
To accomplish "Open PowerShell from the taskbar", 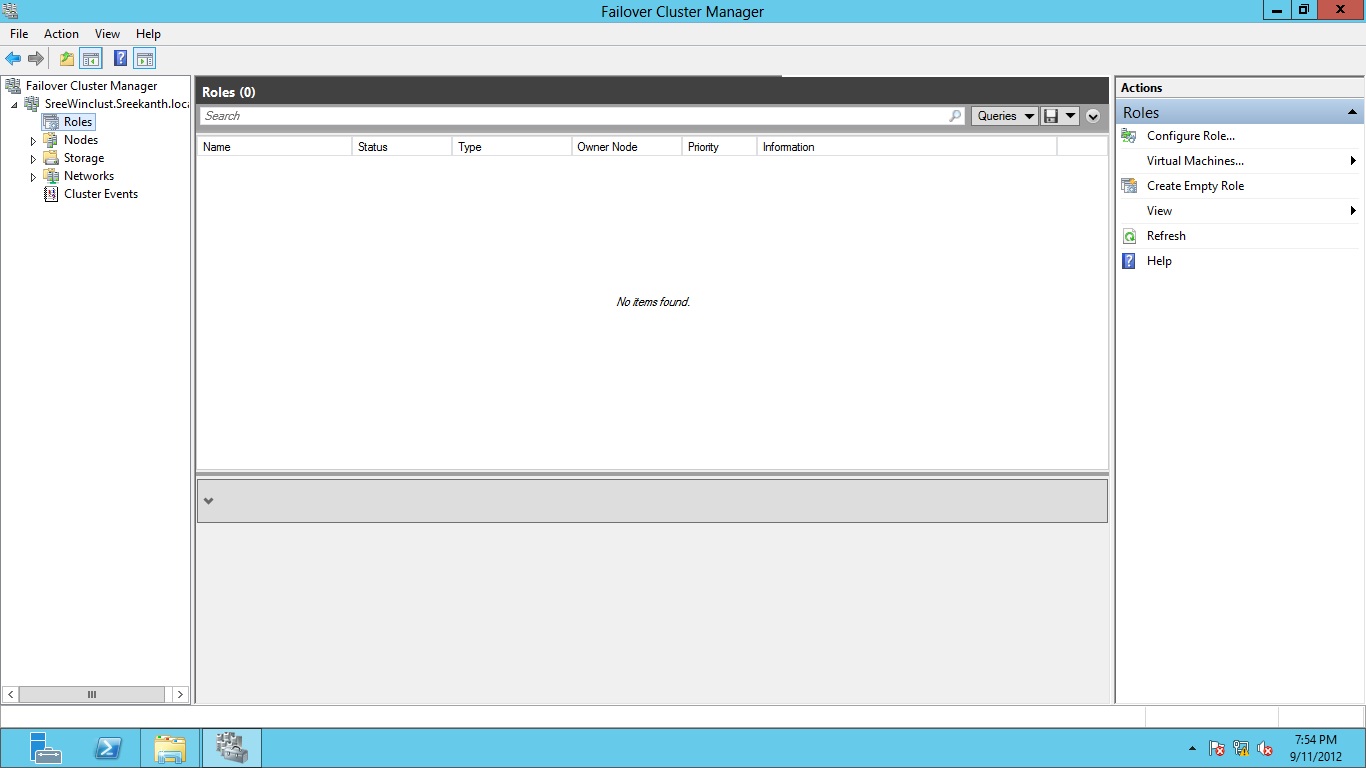I will point(108,748).
